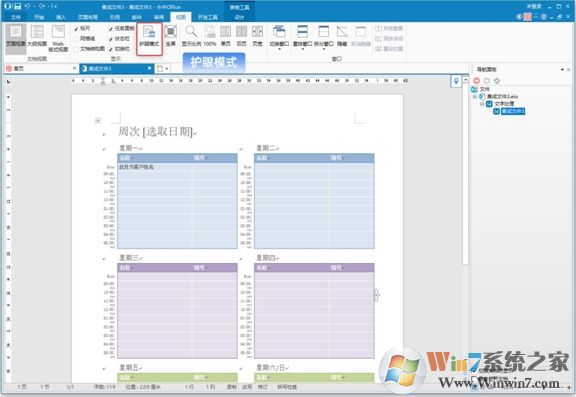Open zoom ratio dialog (显示比例)
The image size is (576, 397).
click(191, 36)
